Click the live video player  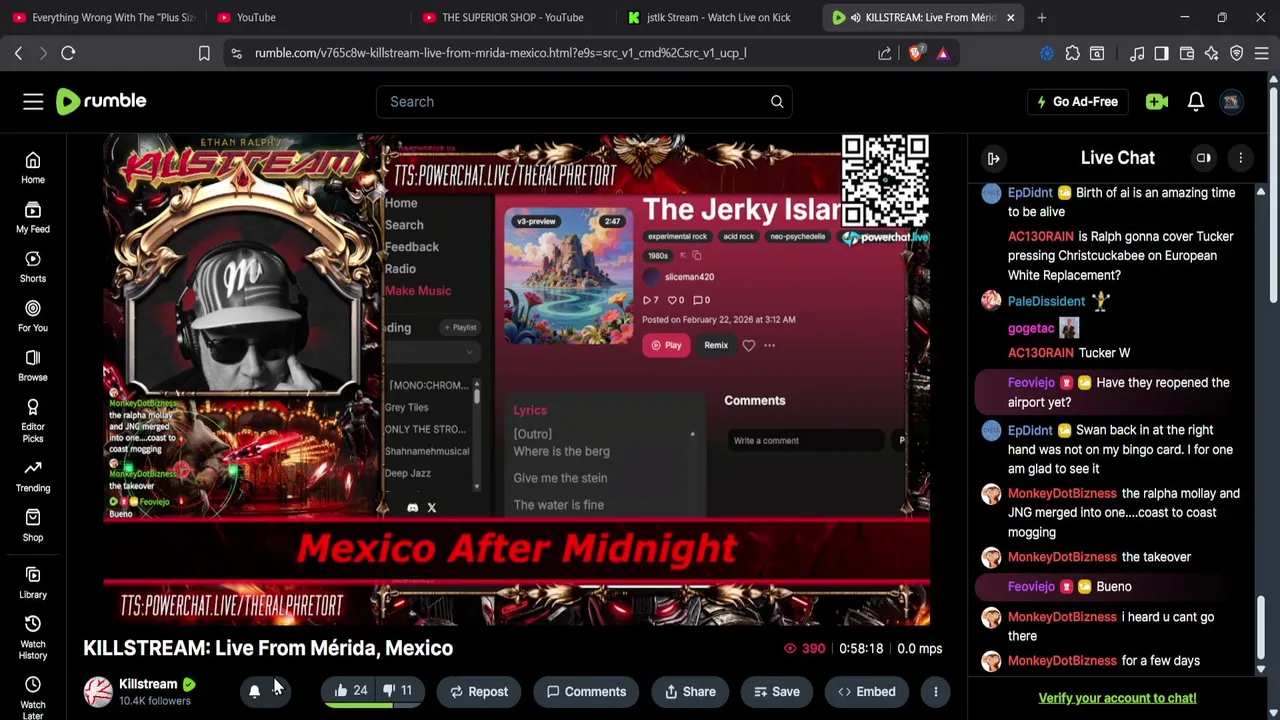[x=516, y=380]
